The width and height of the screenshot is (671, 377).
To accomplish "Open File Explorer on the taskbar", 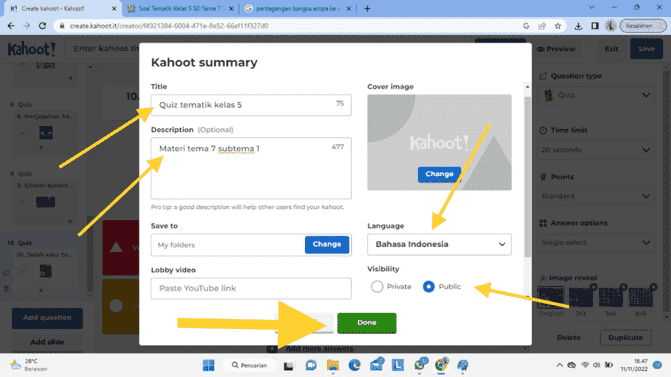I will tap(333, 365).
